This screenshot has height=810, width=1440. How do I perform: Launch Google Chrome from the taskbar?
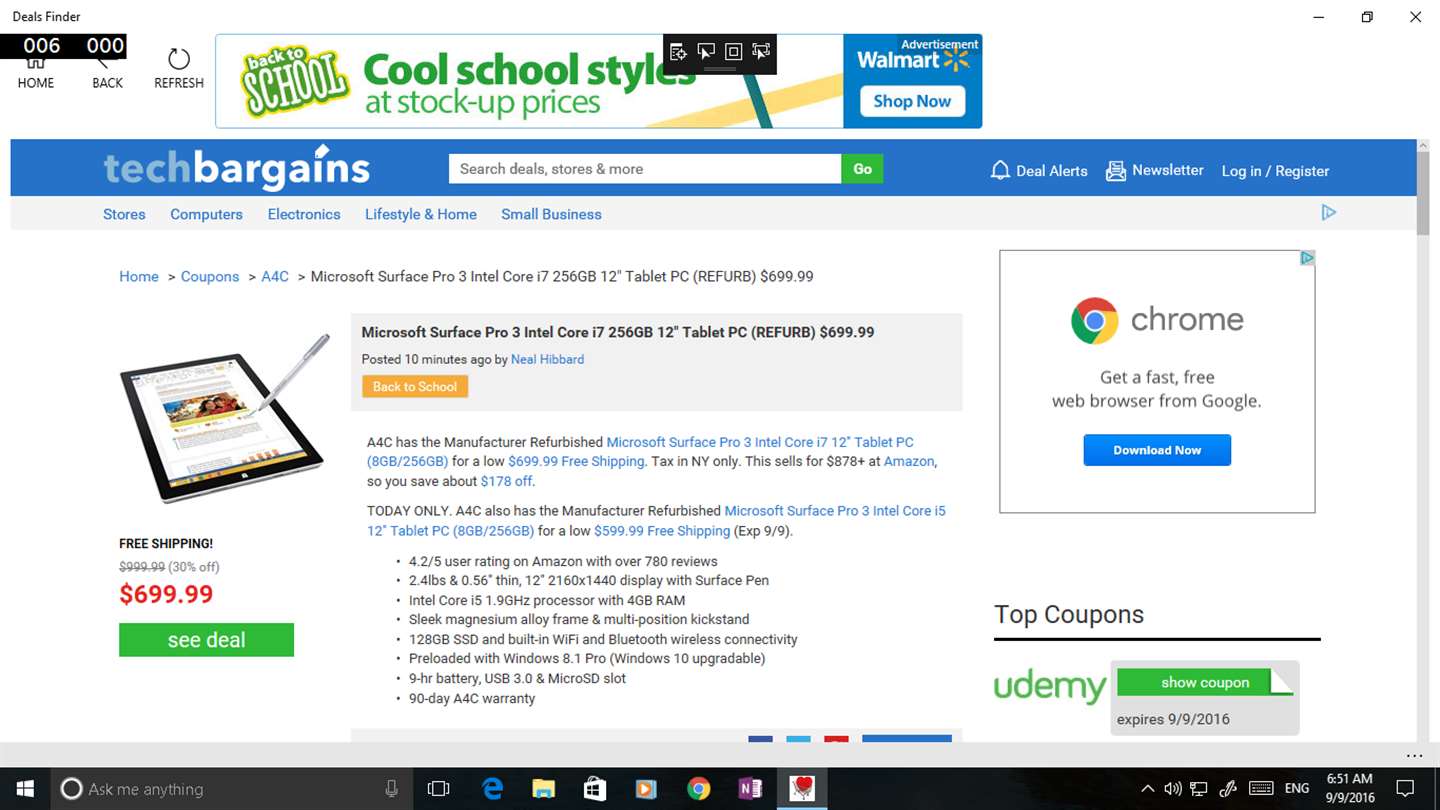pos(699,789)
